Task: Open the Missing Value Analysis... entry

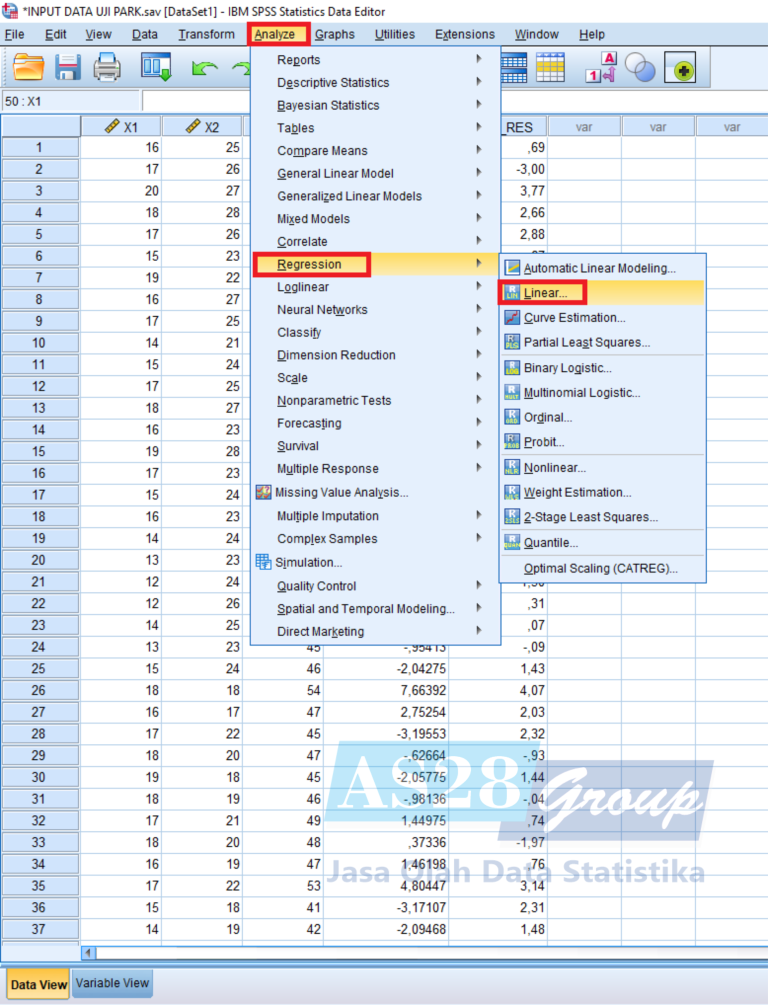Action: [341, 492]
